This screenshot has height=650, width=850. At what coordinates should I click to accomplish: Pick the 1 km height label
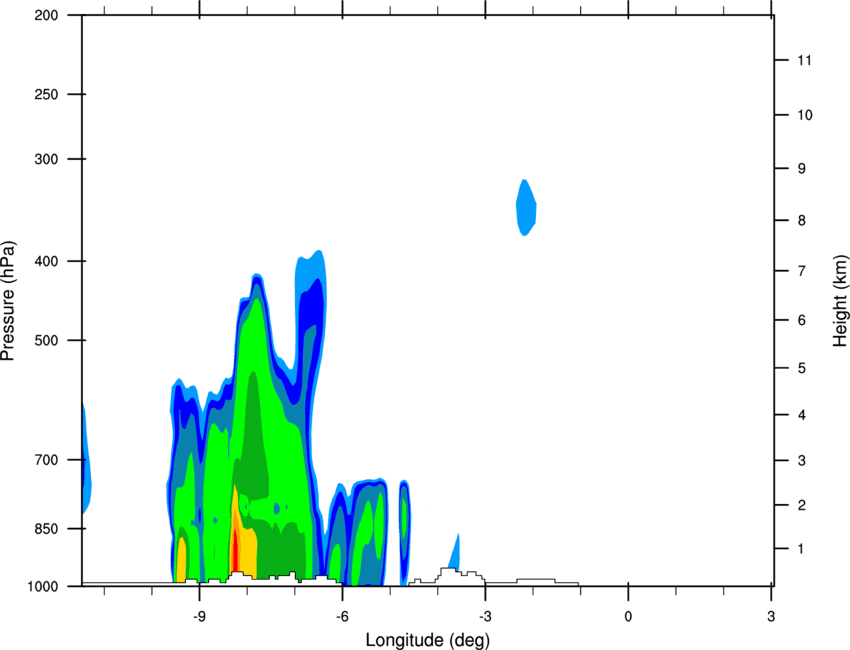pos(802,549)
